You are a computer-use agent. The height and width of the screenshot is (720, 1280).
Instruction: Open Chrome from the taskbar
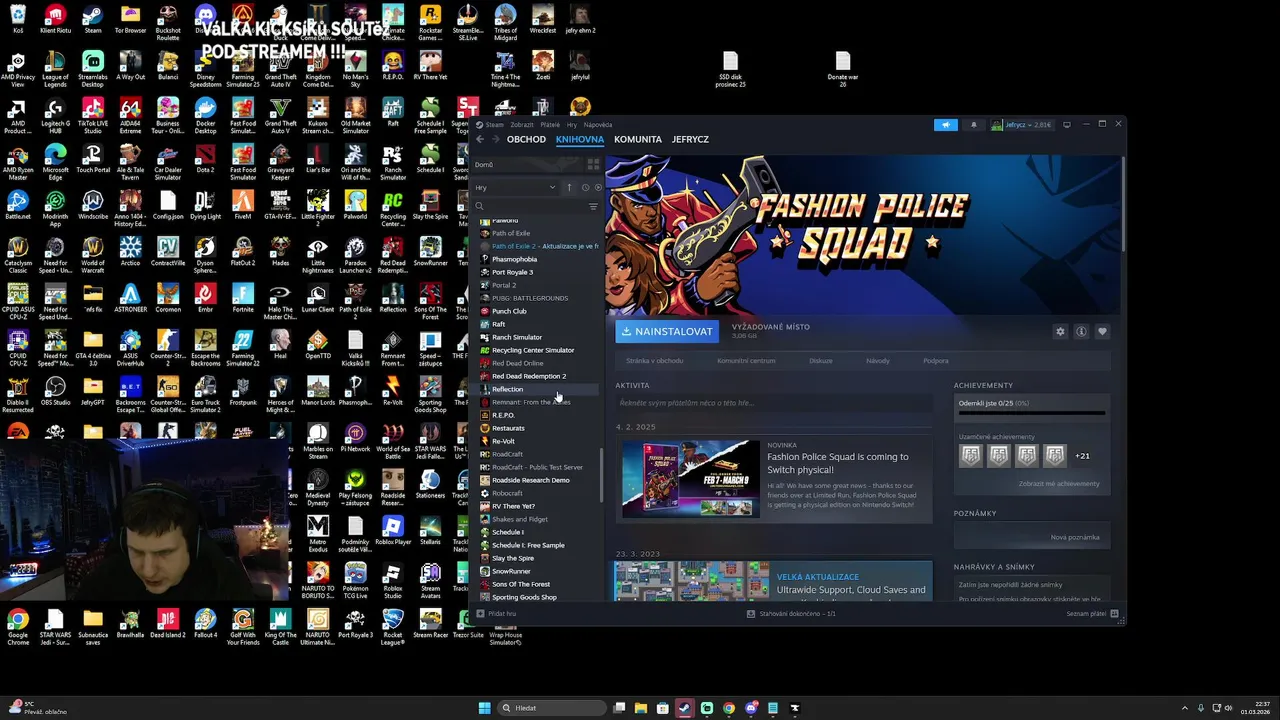coord(728,708)
